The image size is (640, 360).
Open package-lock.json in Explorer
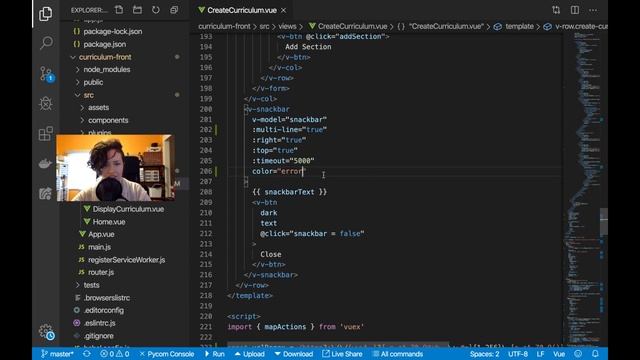113,31
